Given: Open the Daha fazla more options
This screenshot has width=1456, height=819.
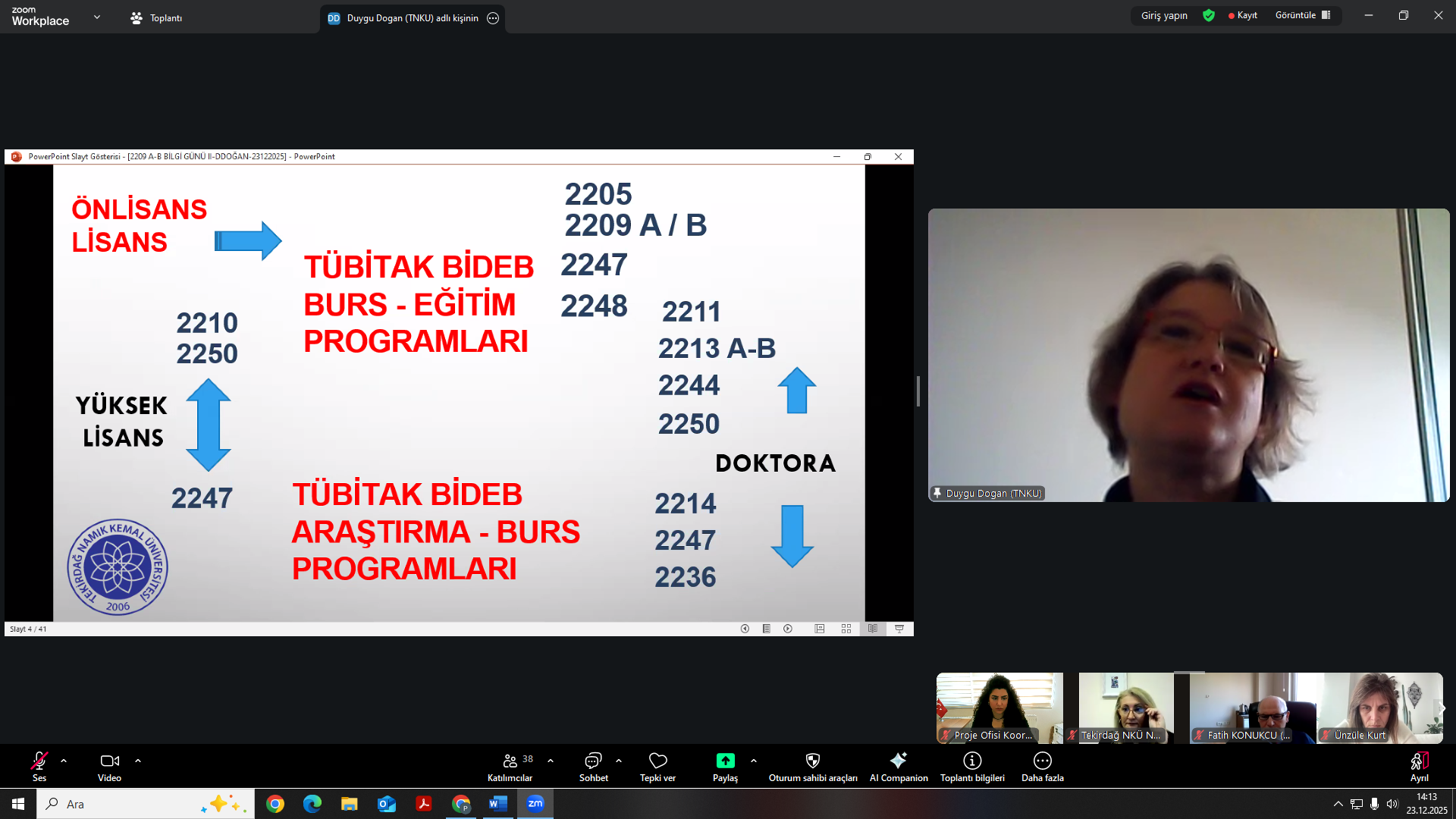Looking at the screenshot, I should pyautogui.click(x=1042, y=761).
